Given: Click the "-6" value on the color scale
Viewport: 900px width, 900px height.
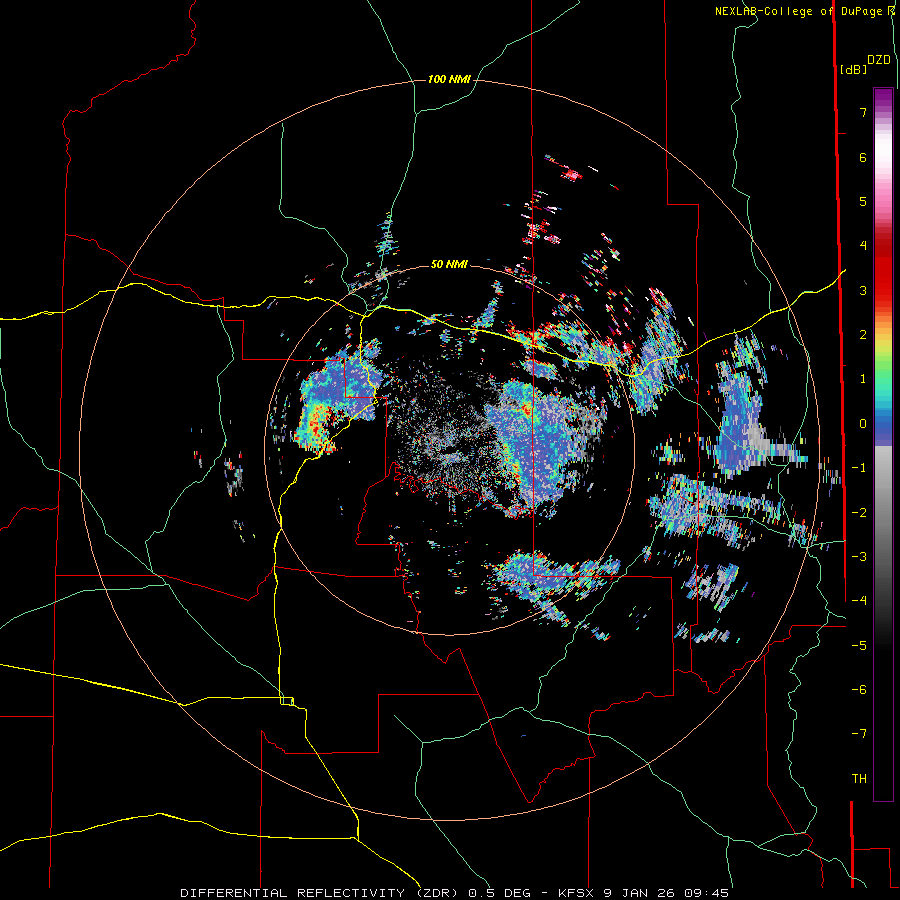Looking at the screenshot, I should [x=859, y=689].
